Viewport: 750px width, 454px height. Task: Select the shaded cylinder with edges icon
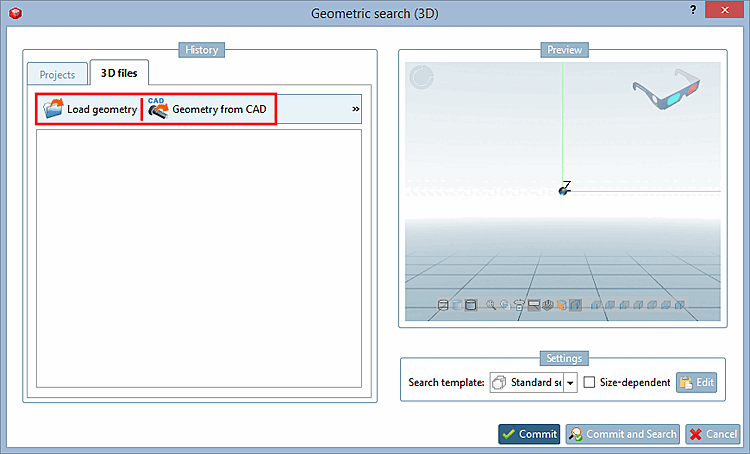(x=471, y=305)
